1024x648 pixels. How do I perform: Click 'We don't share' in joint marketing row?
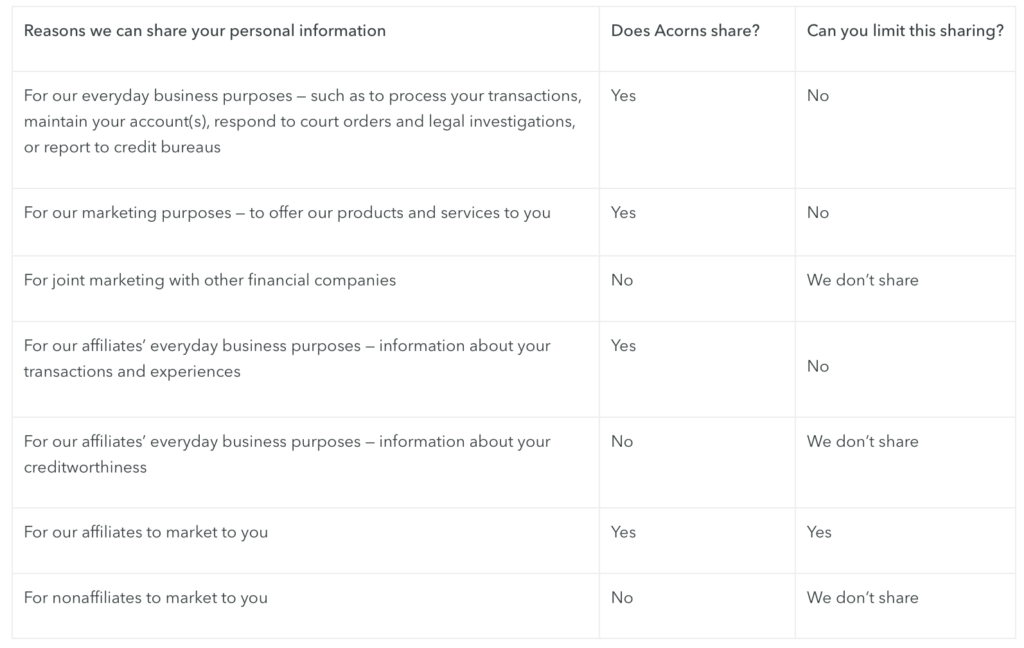click(x=862, y=280)
